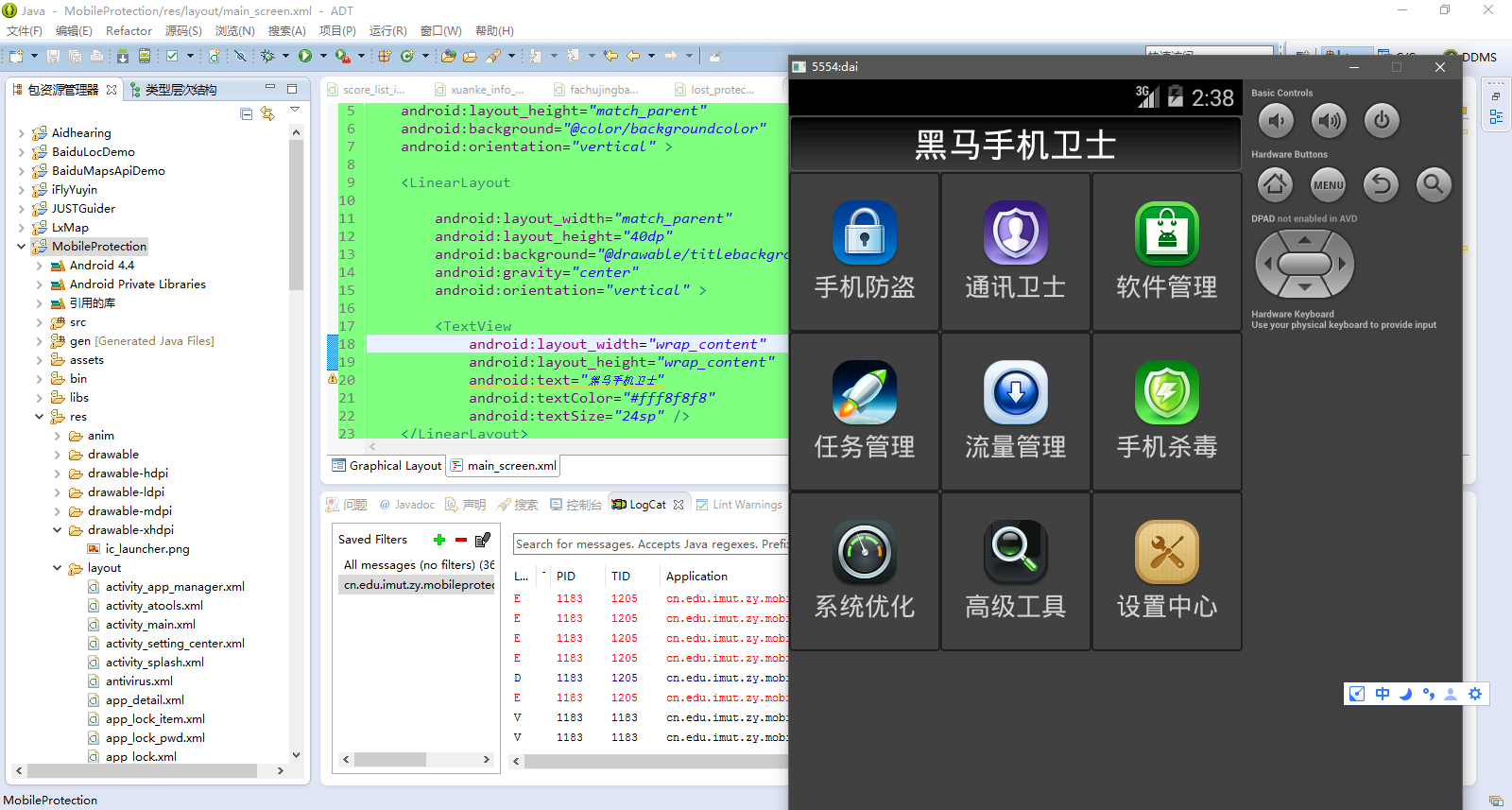Collapse the res folder

40,417
